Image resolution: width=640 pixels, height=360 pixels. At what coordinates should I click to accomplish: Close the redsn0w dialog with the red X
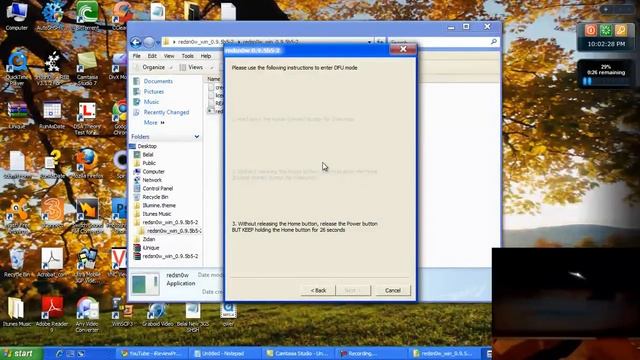click(x=403, y=49)
